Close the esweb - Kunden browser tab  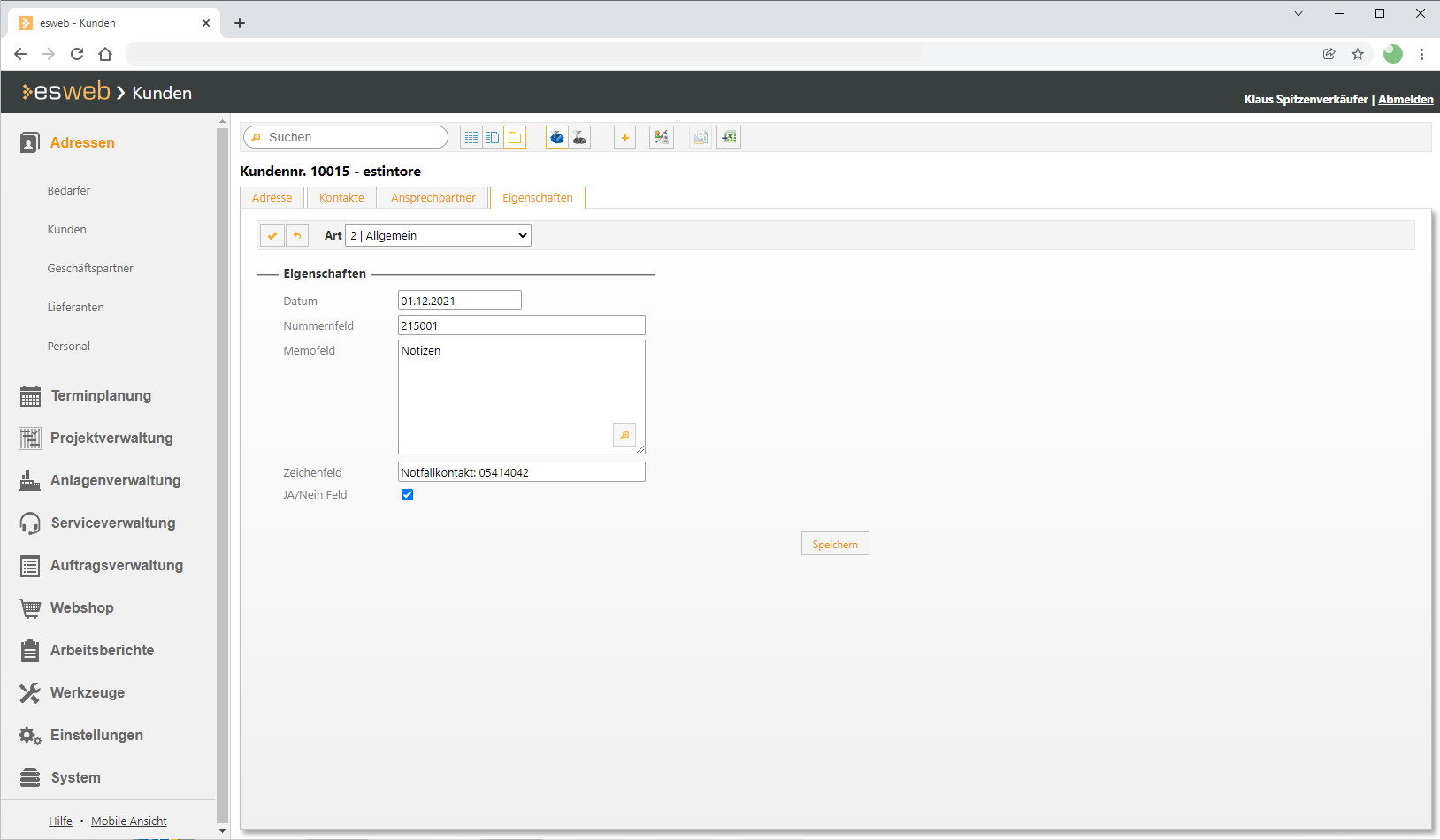click(206, 23)
